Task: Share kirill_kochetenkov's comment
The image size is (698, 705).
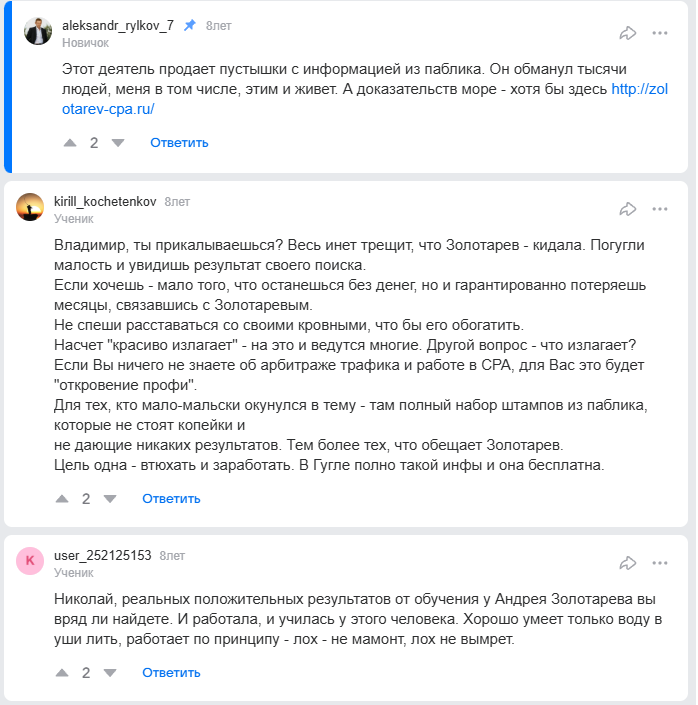Action: pos(628,208)
